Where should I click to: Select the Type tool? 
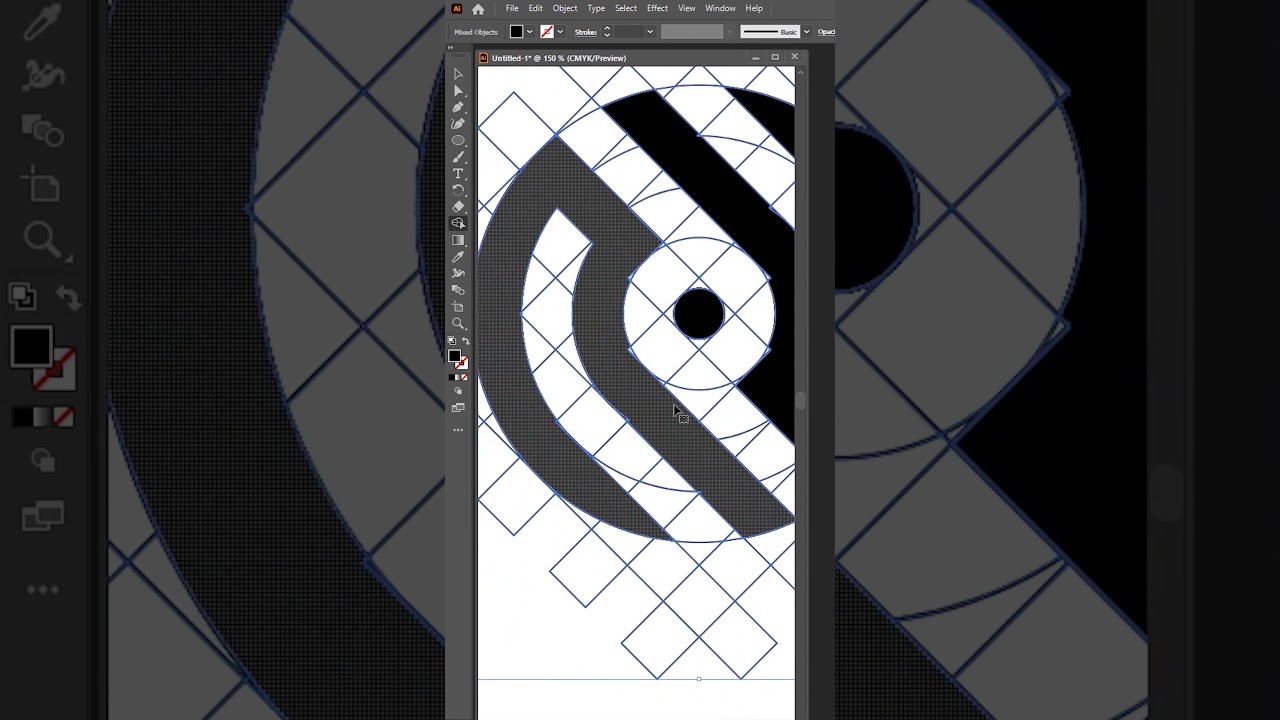click(x=458, y=173)
